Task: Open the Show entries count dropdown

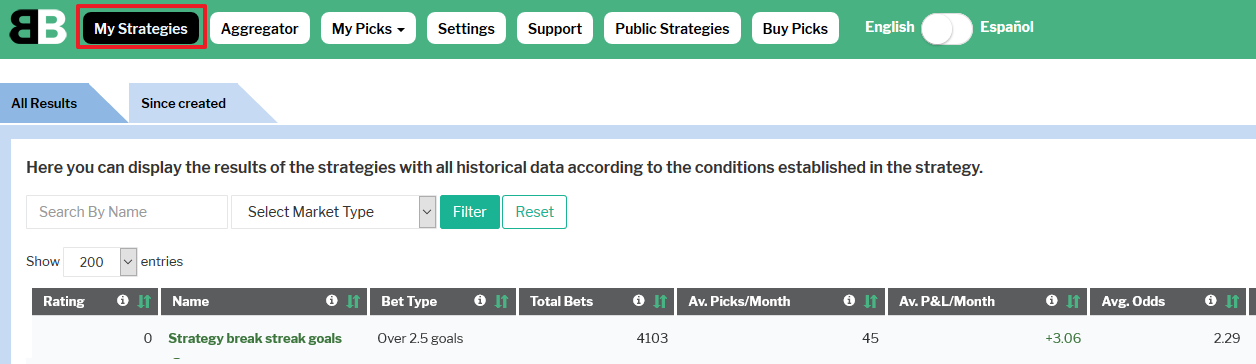Action: pyautogui.click(x=100, y=262)
